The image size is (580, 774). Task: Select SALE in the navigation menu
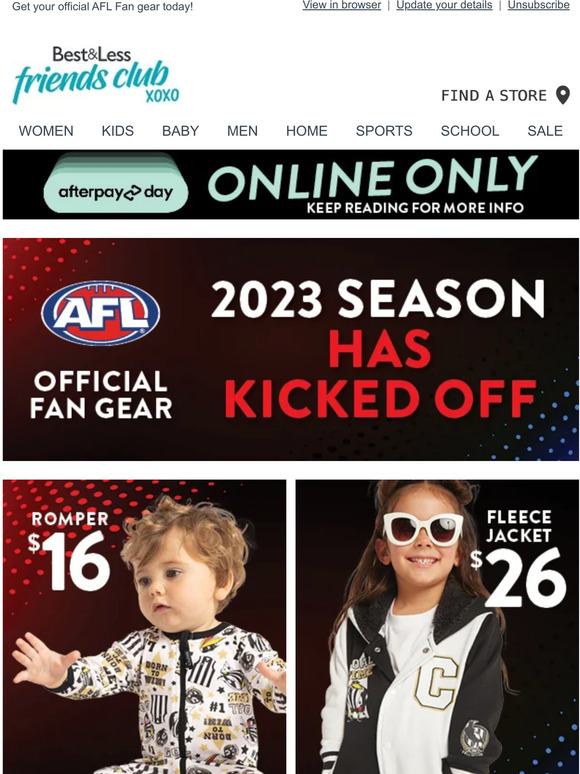[x=545, y=131]
